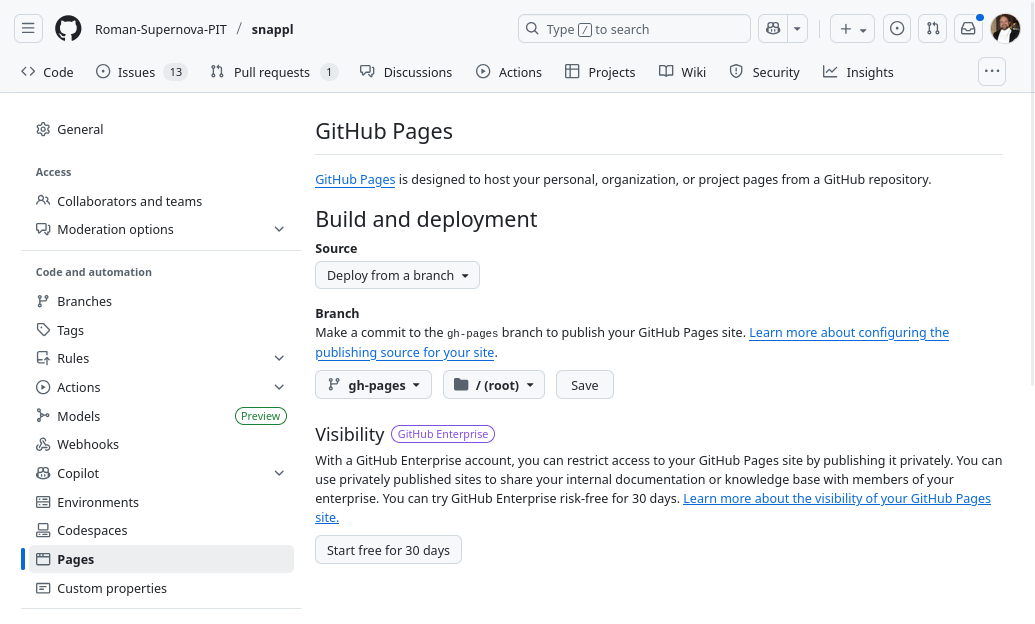Open notifications inbox icon
Viewport: 1035px width, 624px height.
968,29
